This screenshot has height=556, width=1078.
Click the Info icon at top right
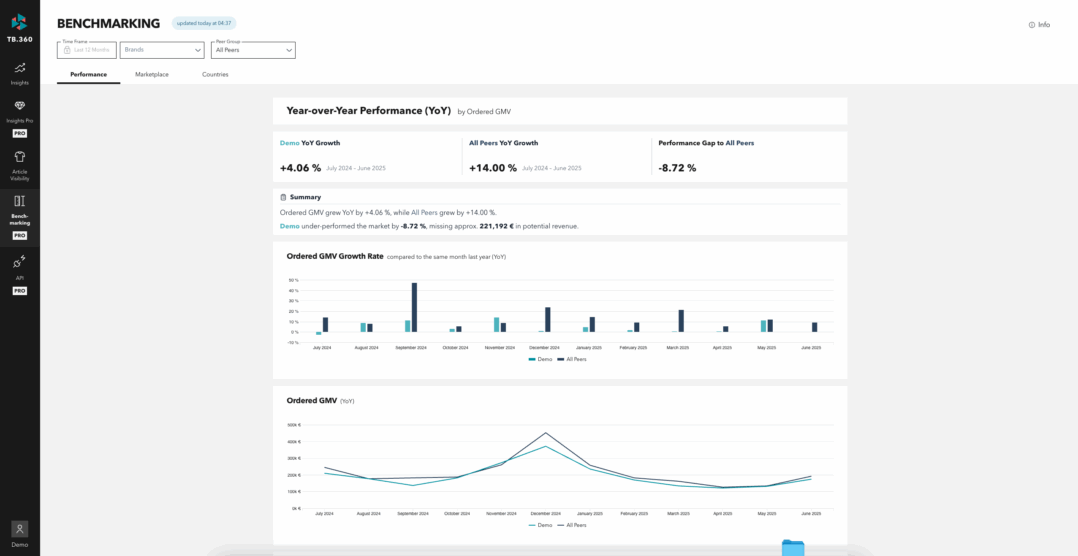coord(1032,25)
